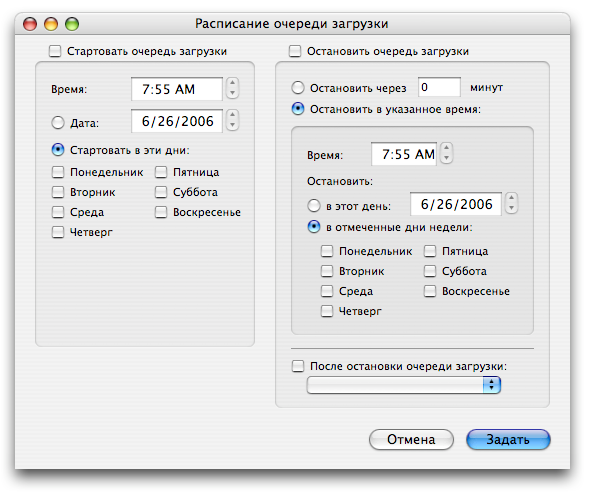
Task: Decrease stop date with stepper down arrow
Action: 511,208
